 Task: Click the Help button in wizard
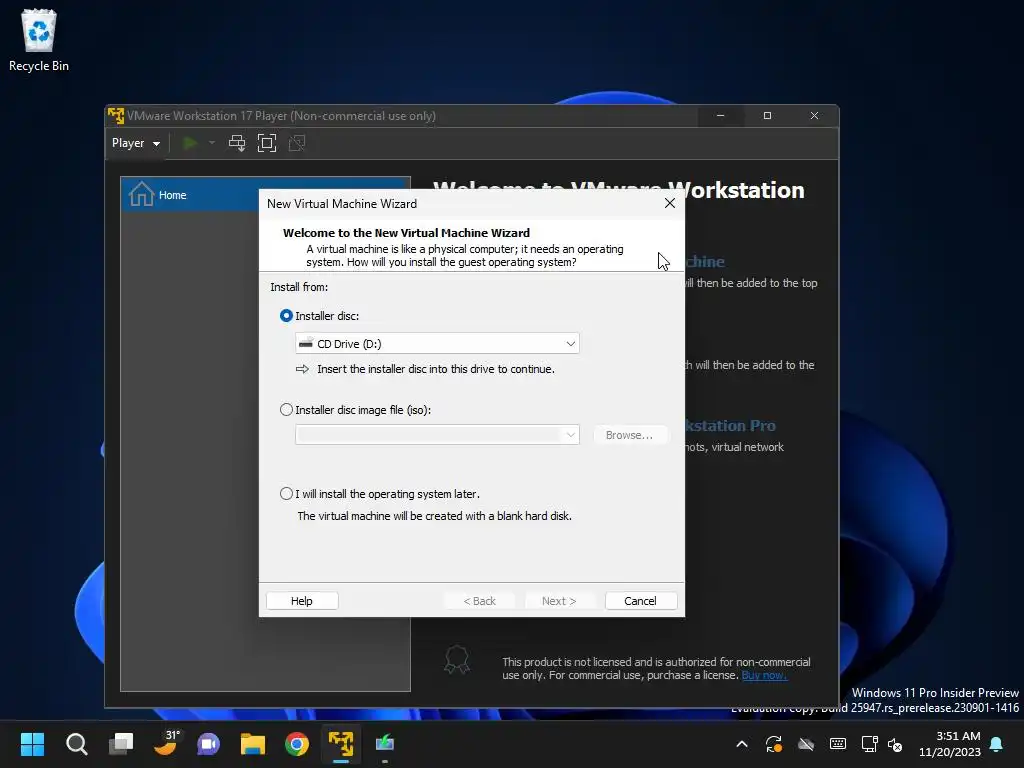302,601
